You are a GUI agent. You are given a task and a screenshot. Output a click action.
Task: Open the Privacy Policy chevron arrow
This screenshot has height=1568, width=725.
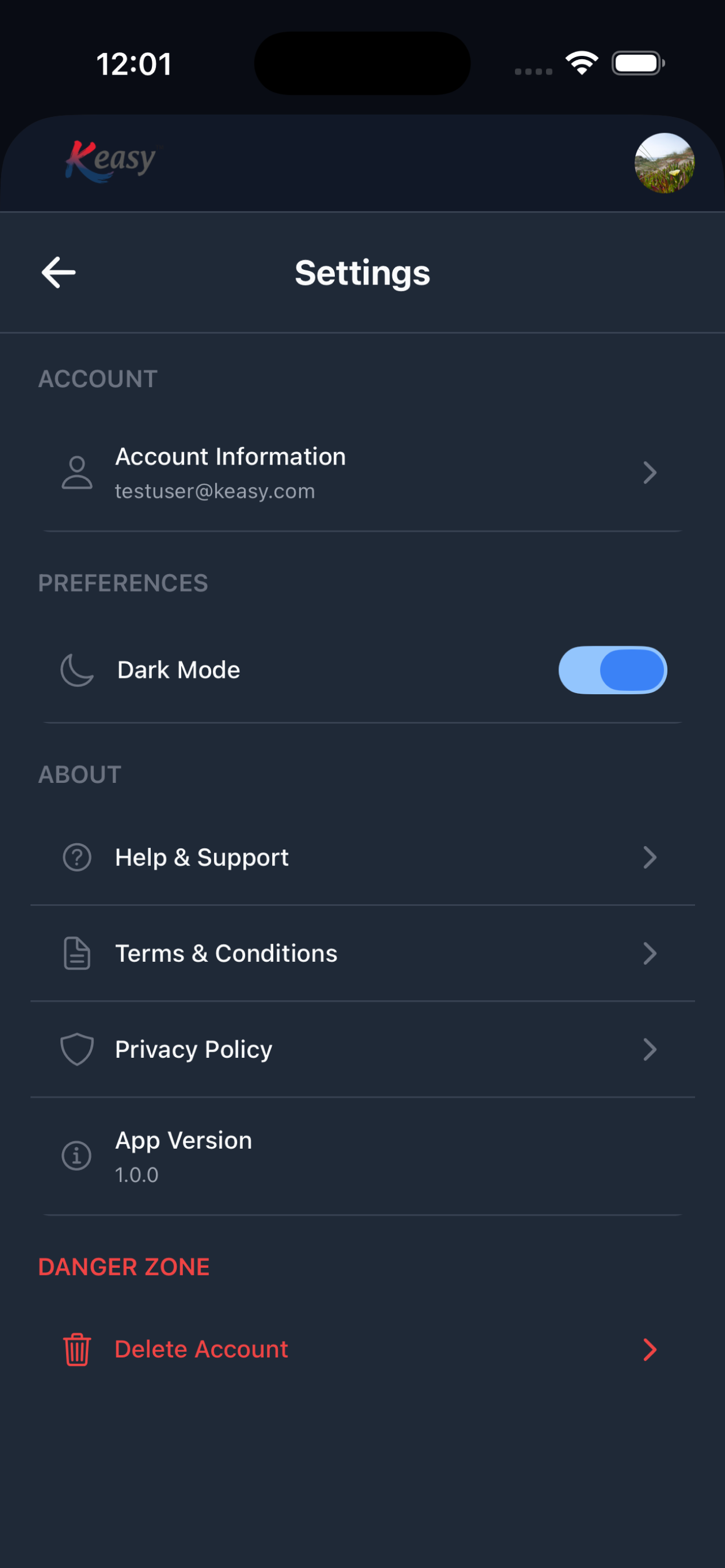click(x=650, y=1049)
